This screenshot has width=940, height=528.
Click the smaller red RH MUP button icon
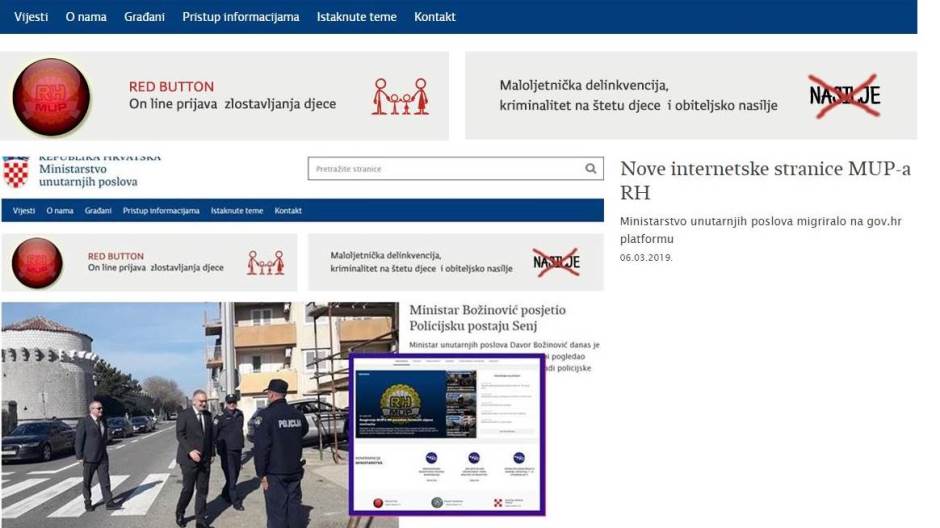point(37,263)
